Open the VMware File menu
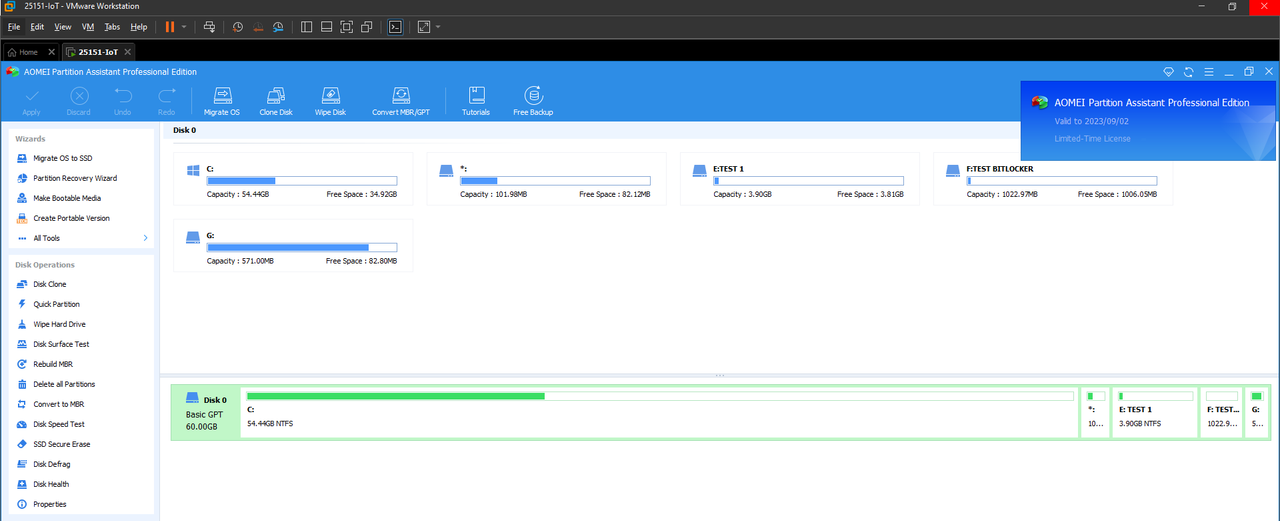 [x=14, y=27]
